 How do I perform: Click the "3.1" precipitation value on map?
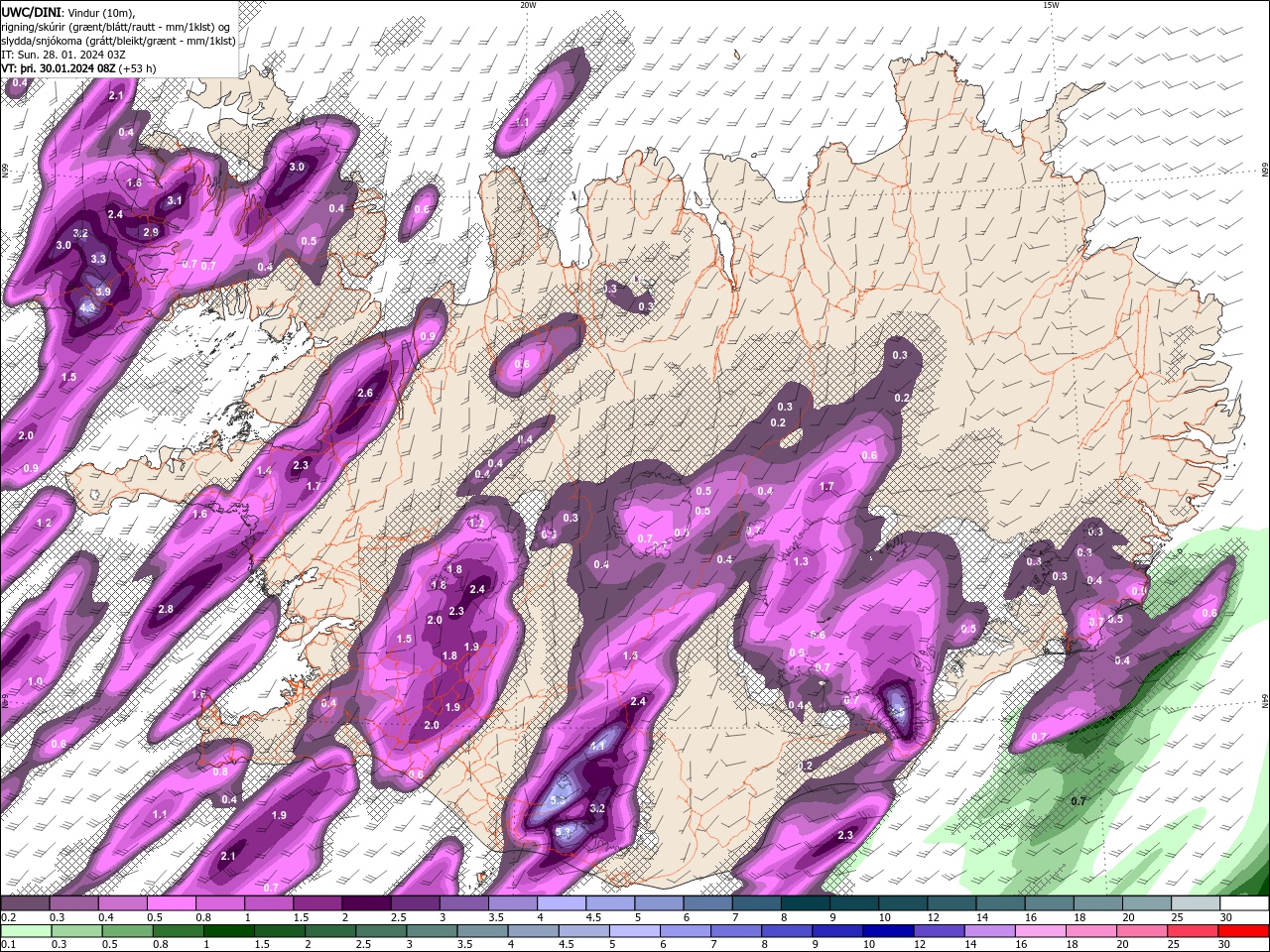[175, 200]
